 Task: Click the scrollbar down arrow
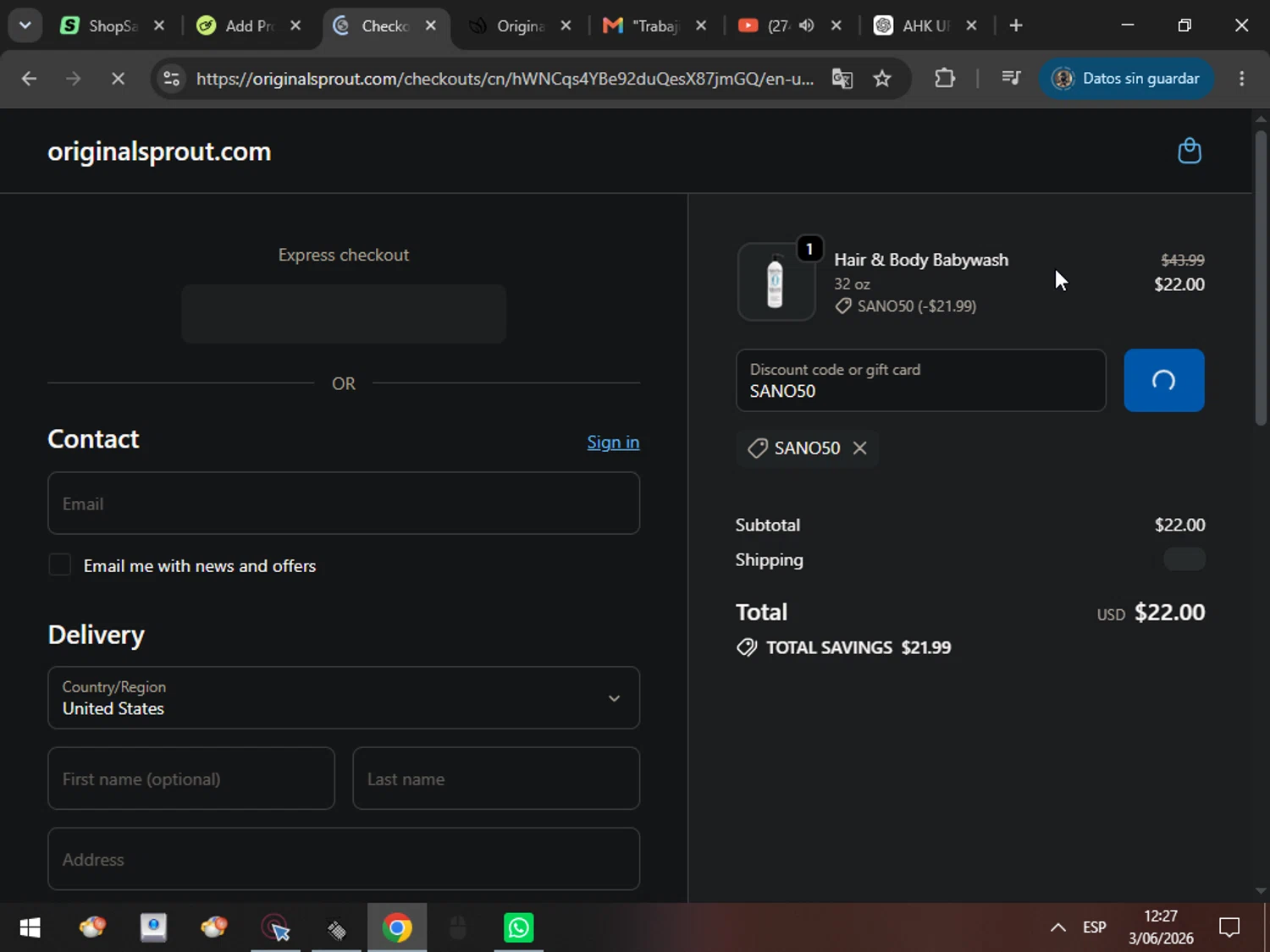click(1261, 890)
